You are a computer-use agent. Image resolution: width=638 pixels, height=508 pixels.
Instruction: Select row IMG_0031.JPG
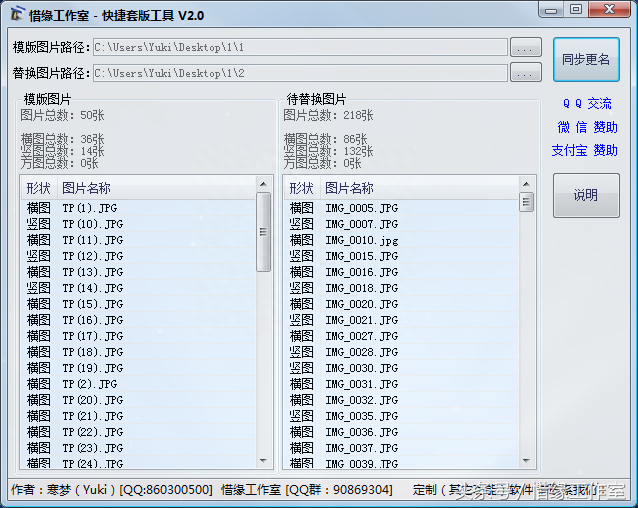tap(401, 384)
